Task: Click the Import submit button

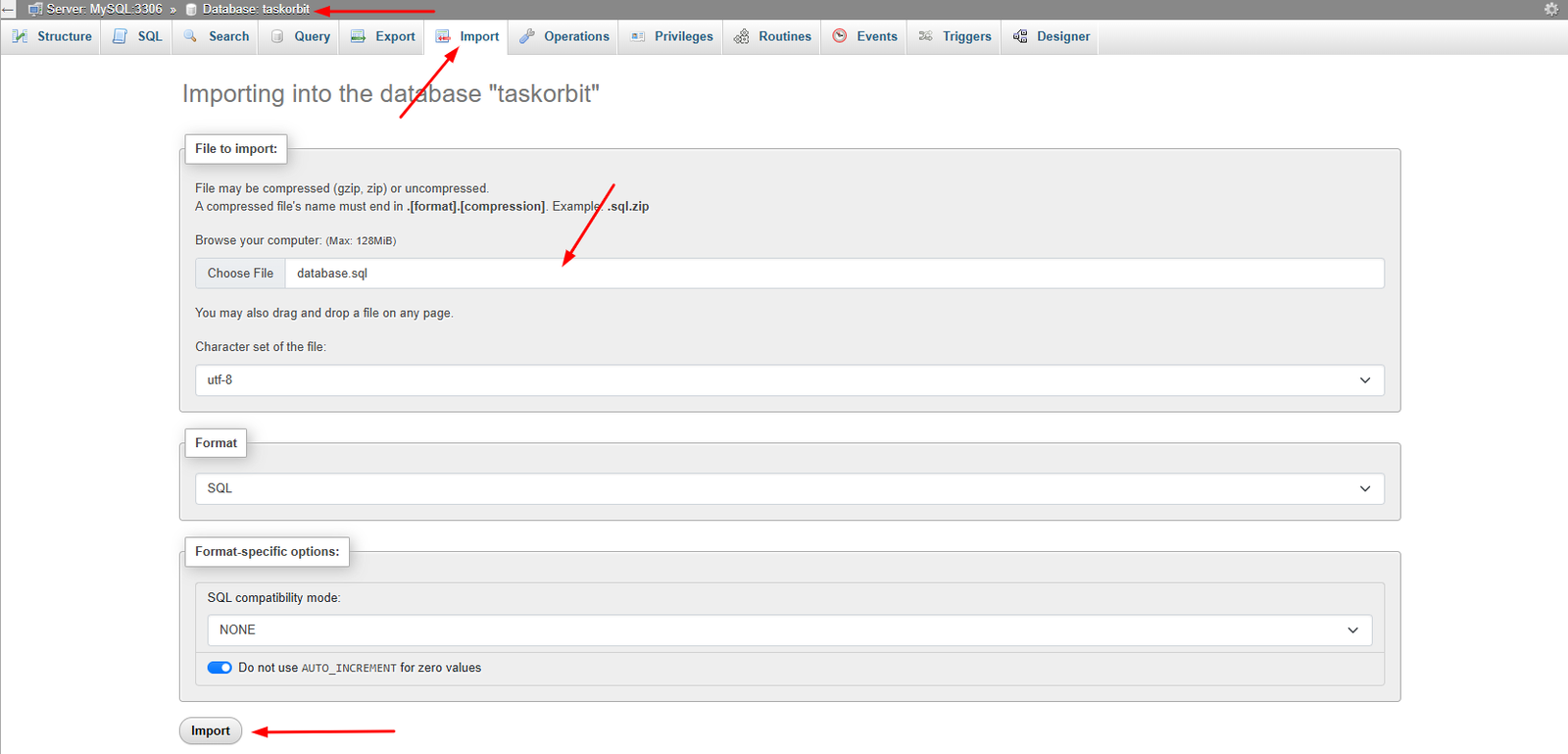Action: 211,731
